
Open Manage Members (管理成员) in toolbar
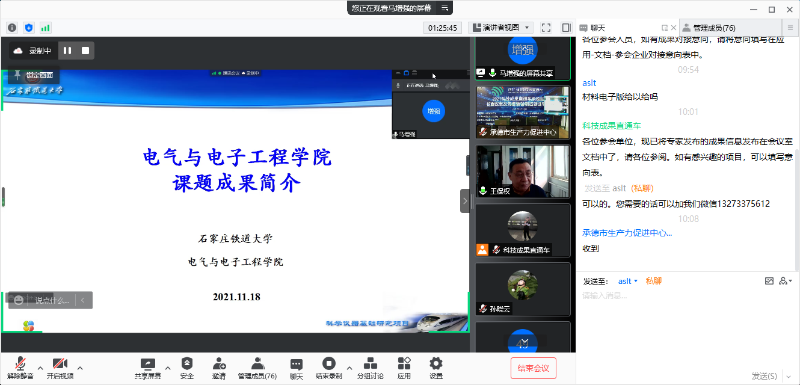tap(258, 368)
